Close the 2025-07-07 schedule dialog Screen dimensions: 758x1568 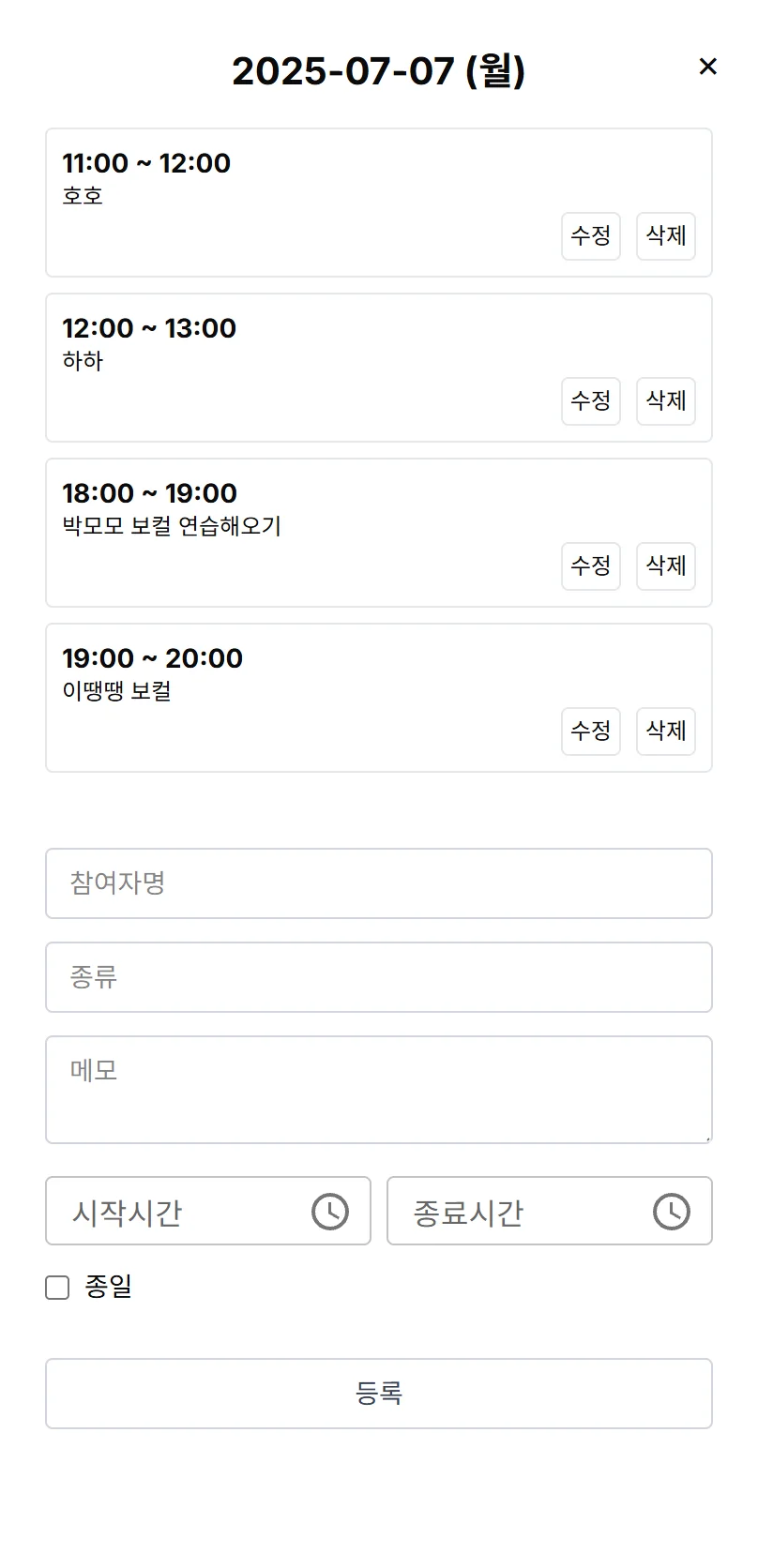point(708,67)
